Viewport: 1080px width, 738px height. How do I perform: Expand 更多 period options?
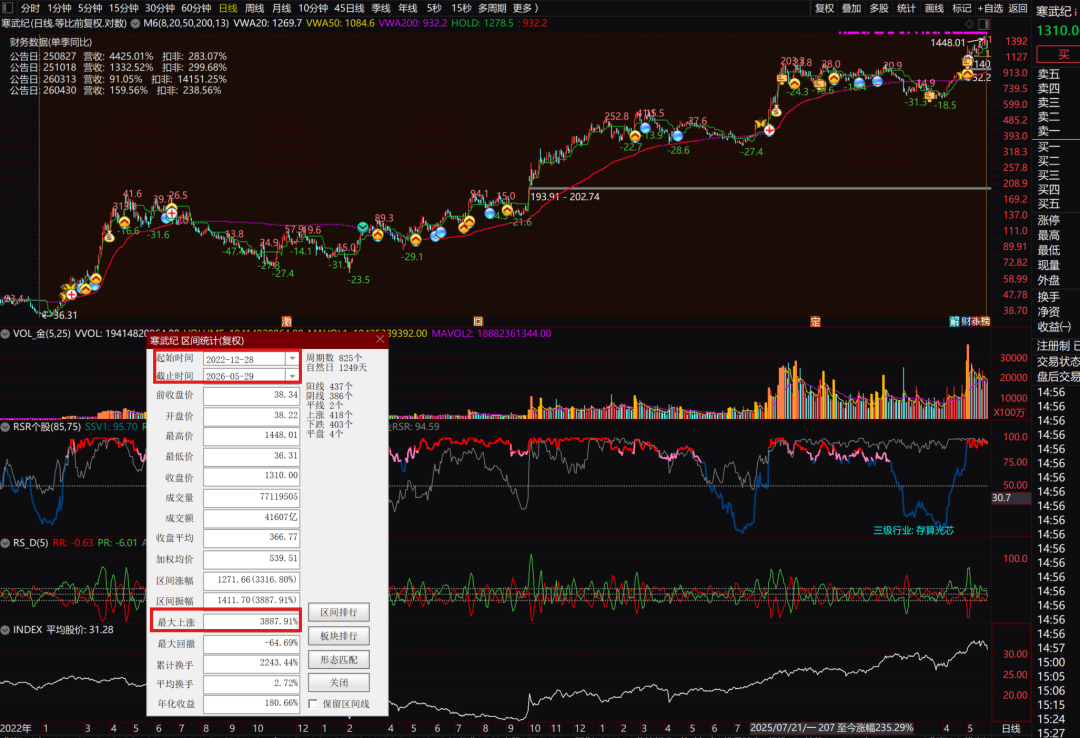pyautogui.click(x=526, y=8)
